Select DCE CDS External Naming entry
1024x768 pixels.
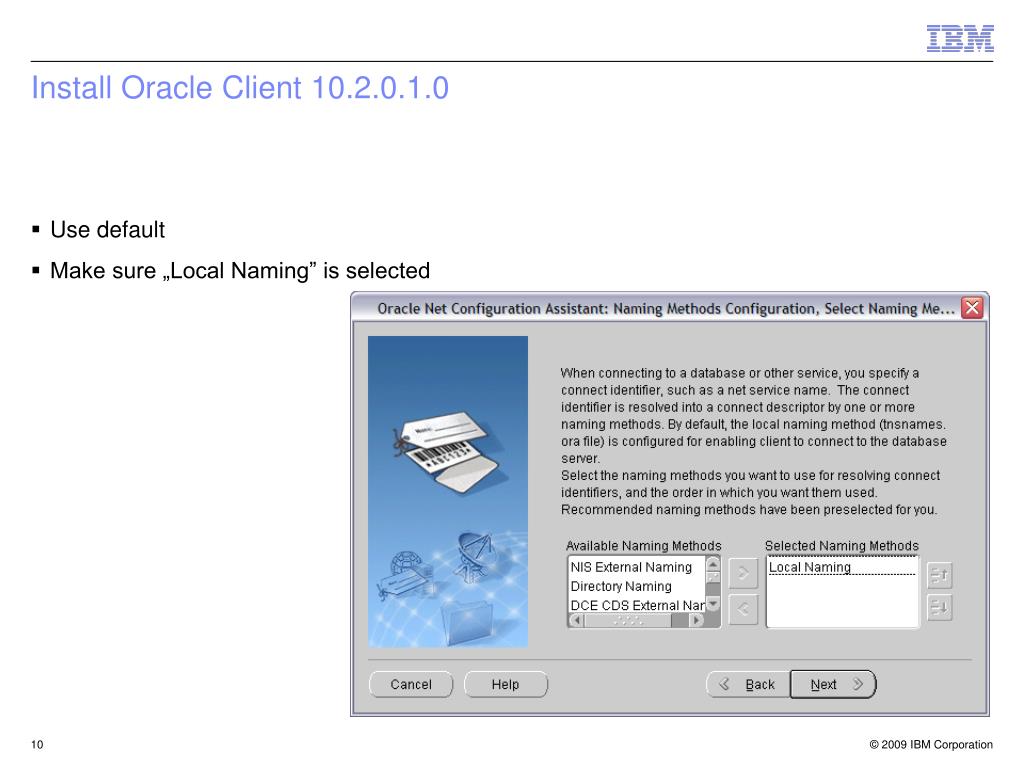[635, 605]
